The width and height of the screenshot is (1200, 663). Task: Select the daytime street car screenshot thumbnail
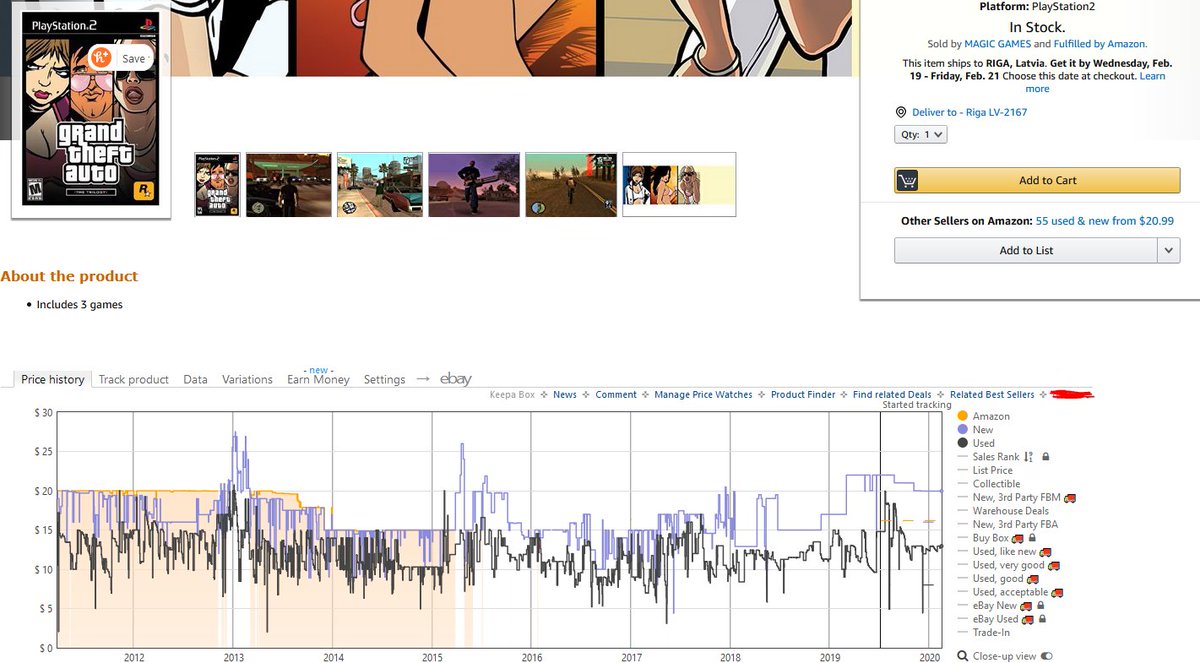click(x=380, y=185)
